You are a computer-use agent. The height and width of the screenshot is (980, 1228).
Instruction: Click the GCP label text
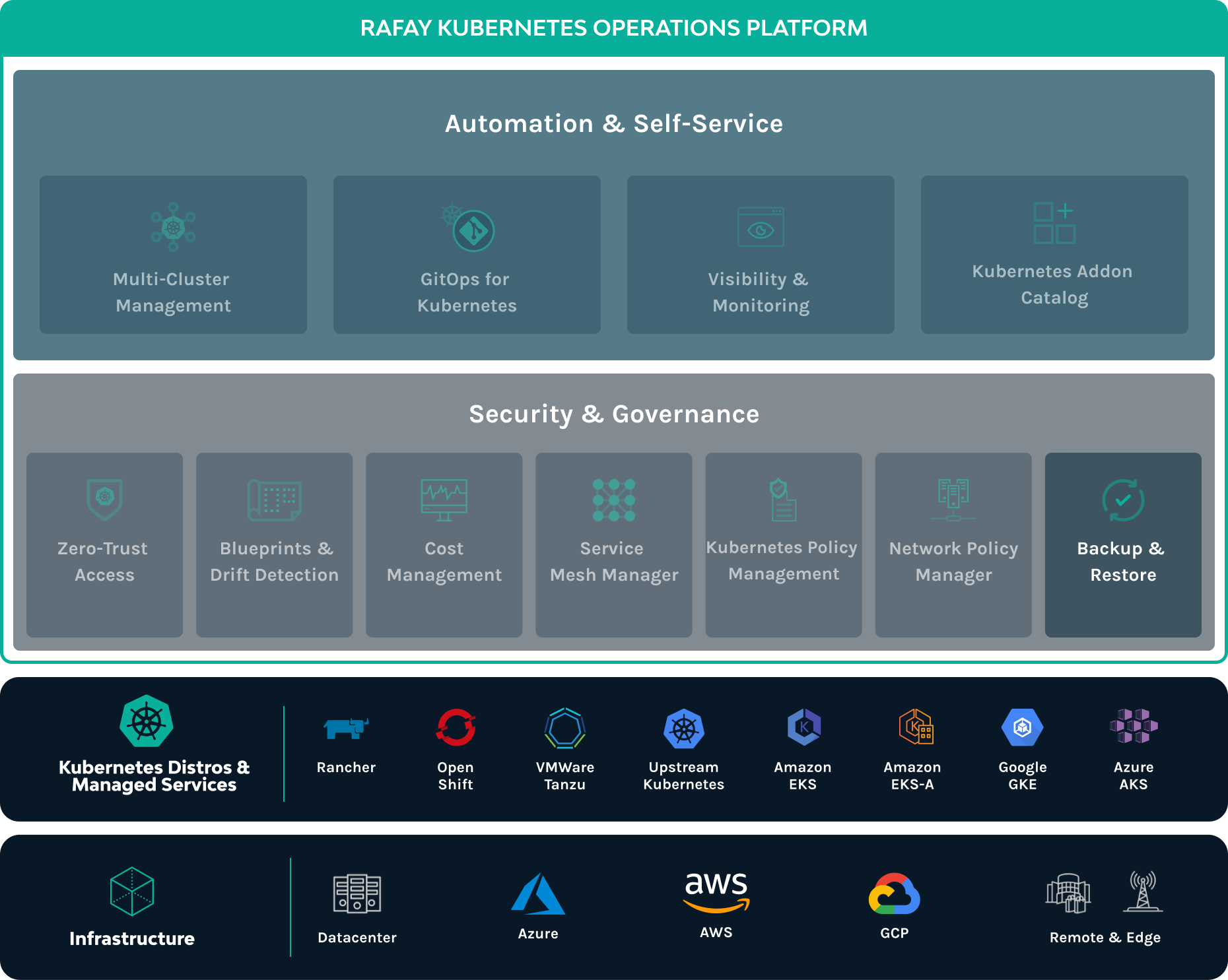pos(895,932)
